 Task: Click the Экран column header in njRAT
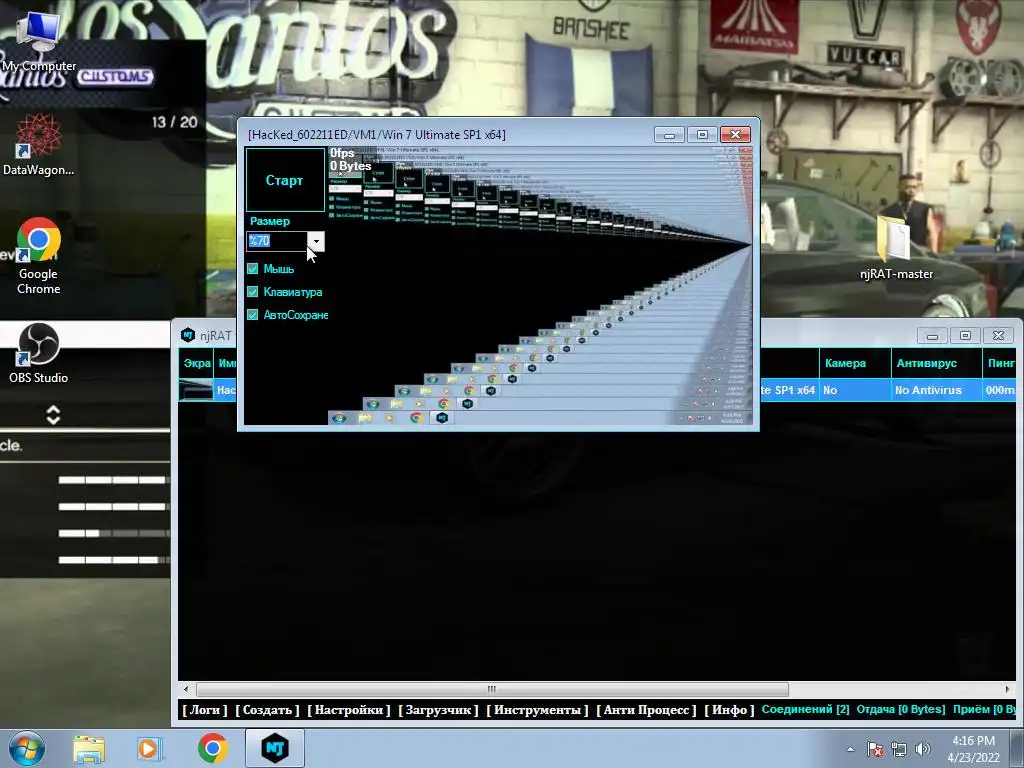coord(196,363)
